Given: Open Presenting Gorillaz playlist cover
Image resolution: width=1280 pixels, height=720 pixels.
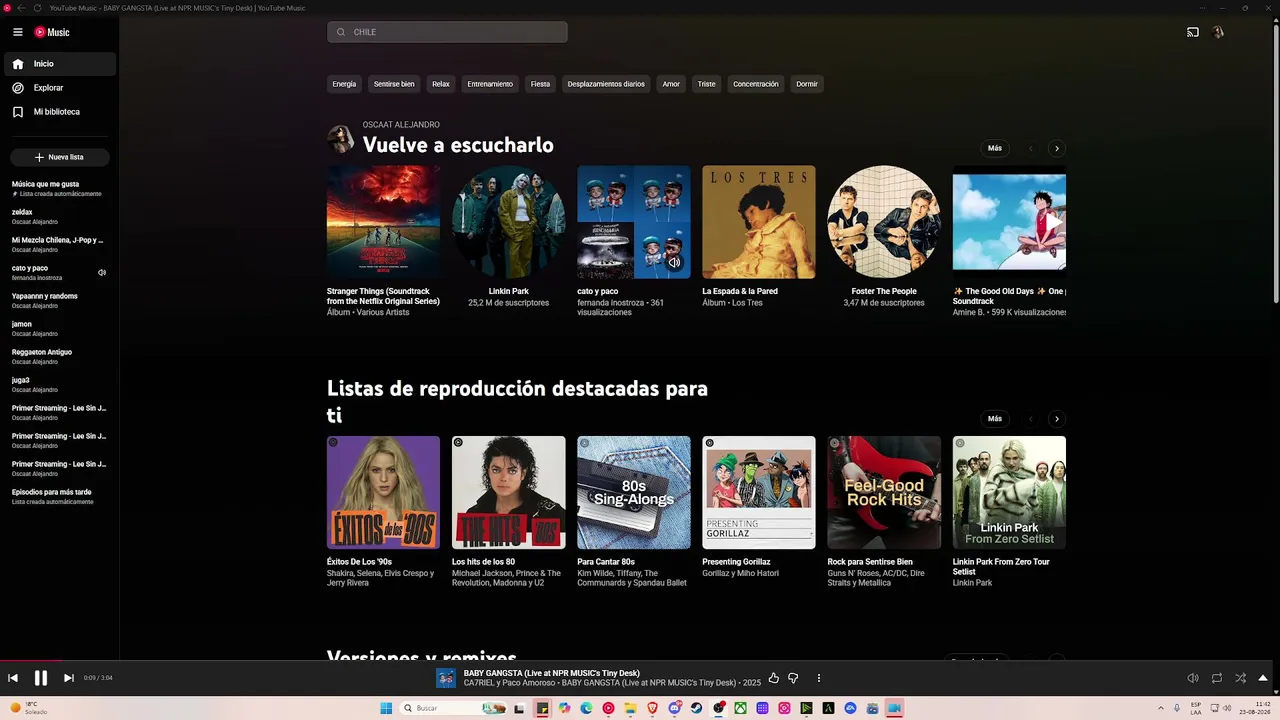Looking at the screenshot, I should pos(759,492).
